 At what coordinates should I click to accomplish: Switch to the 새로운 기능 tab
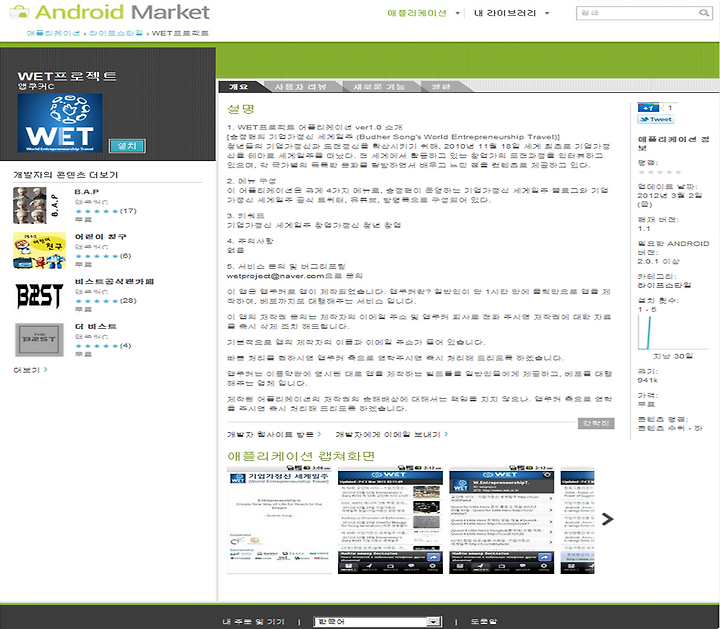(379, 86)
